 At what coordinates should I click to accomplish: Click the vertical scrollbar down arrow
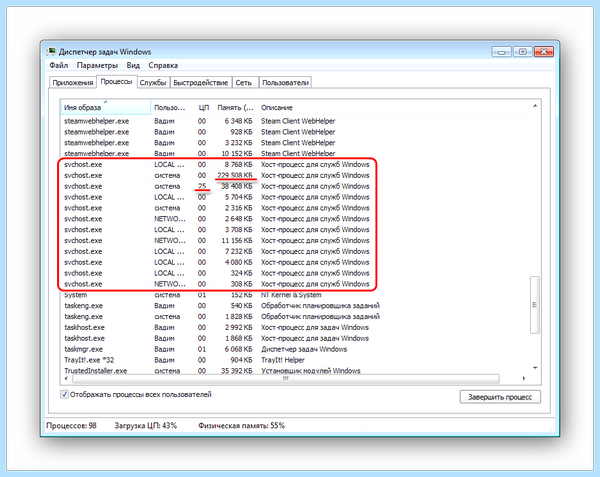tap(535, 368)
